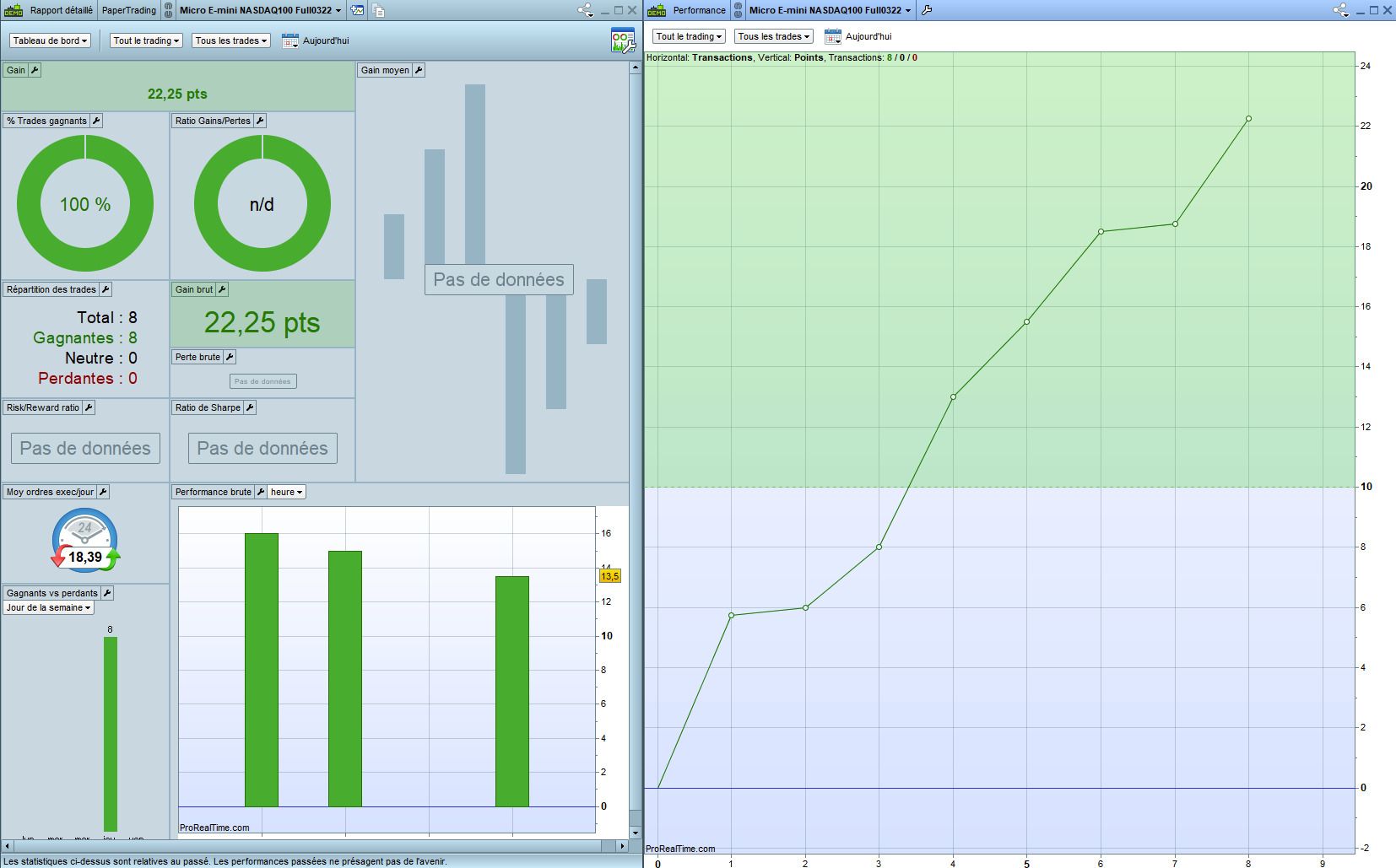The height and width of the screenshot is (868, 1396).
Task: Click the share icon in Performance window
Action: (1340, 10)
